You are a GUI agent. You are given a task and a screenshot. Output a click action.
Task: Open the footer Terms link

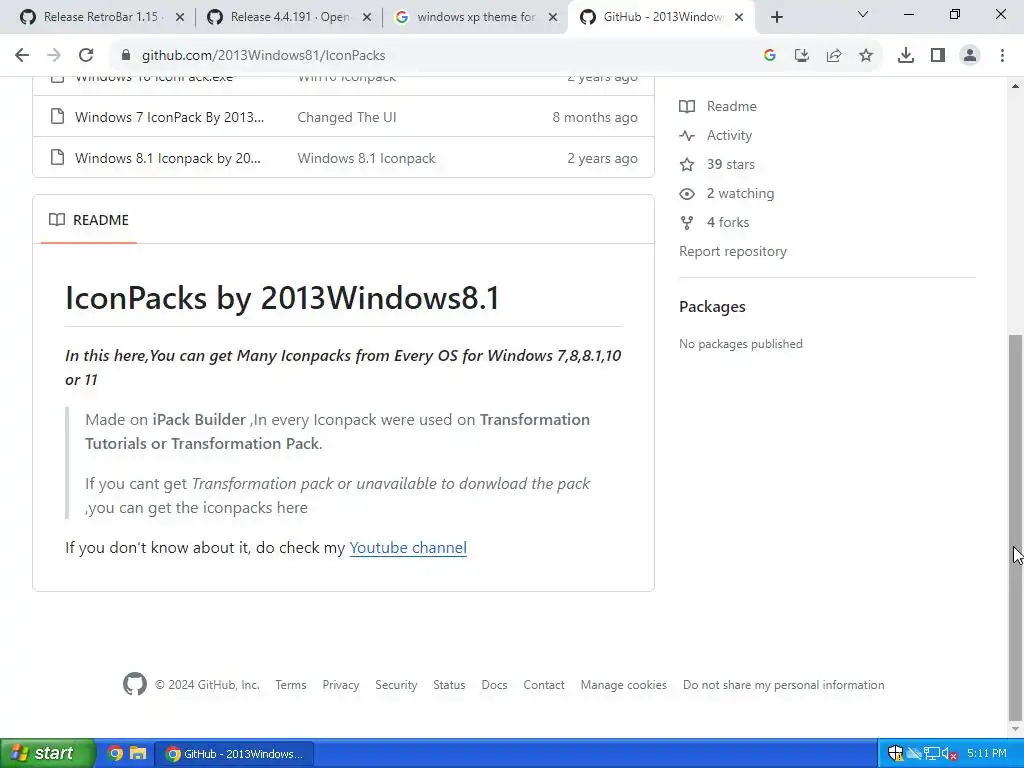coord(291,685)
